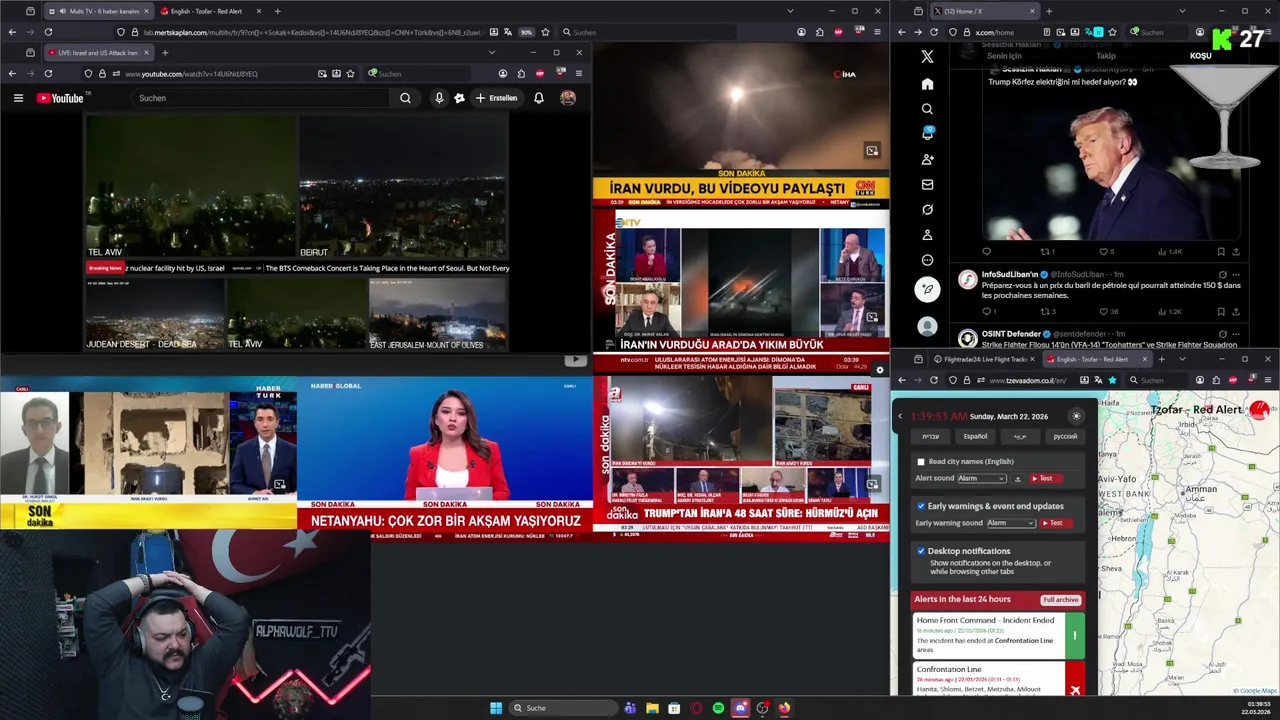Open Windows Start menu
Image resolution: width=1280 pixels, height=720 pixels.
click(x=496, y=708)
